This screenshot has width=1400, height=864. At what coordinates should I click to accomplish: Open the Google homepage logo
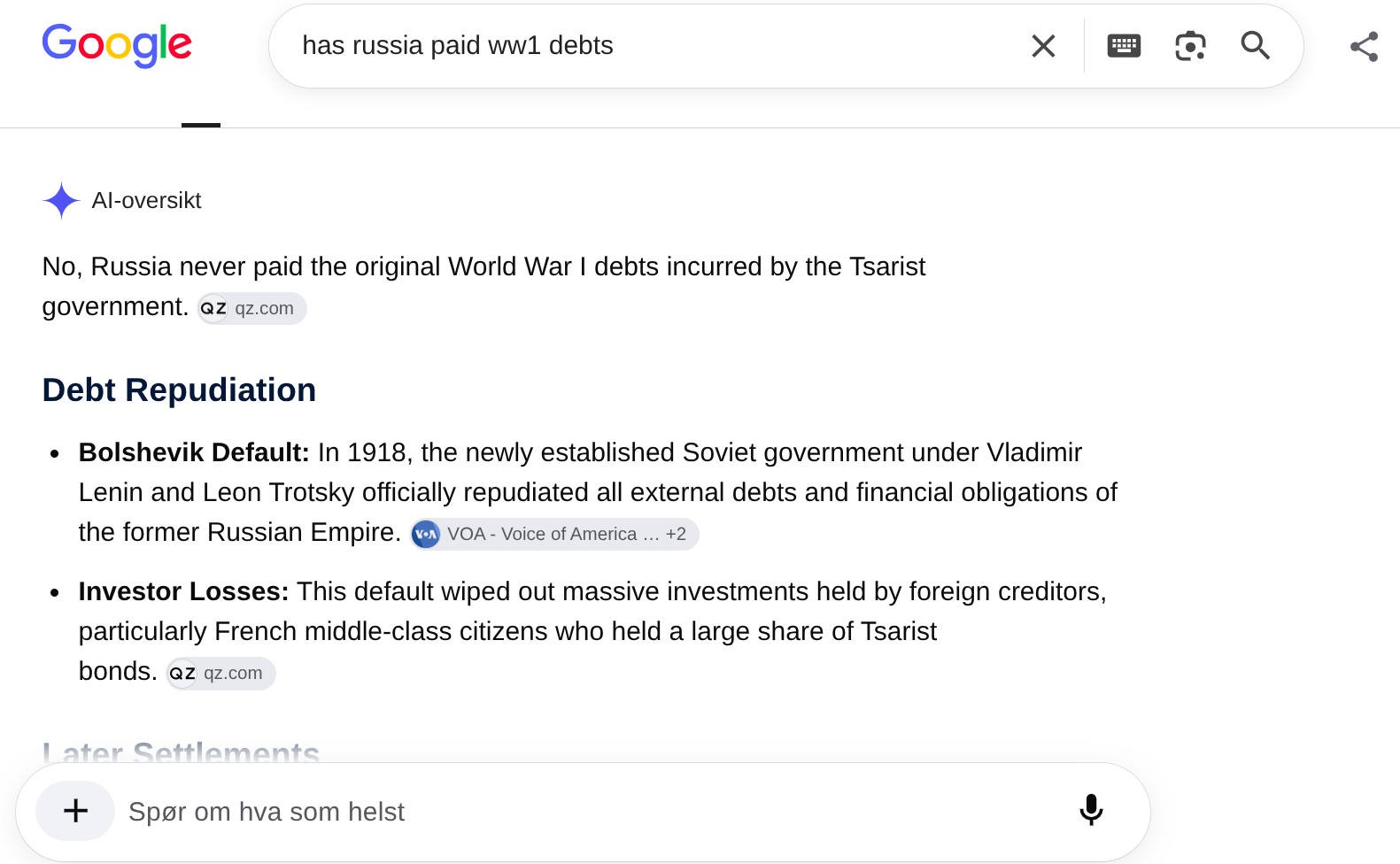(x=117, y=45)
